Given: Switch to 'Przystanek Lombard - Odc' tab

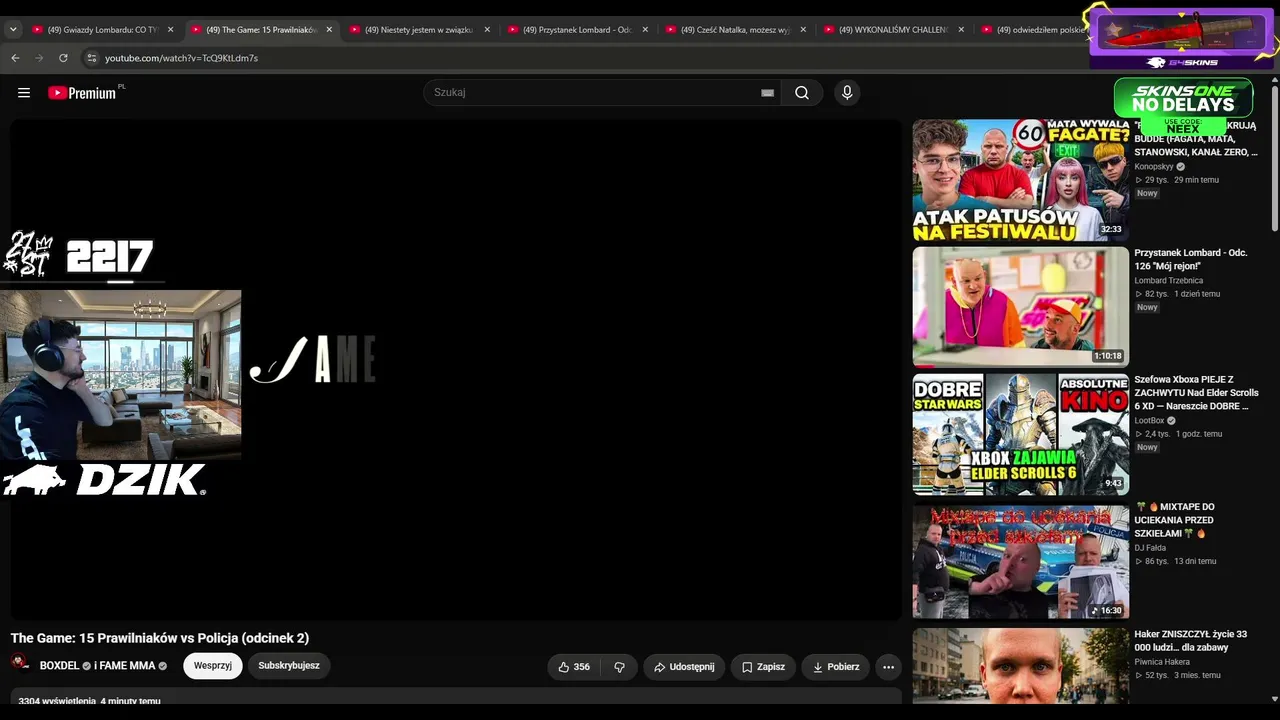Looking at the screenshot, I should click(578, 30).
